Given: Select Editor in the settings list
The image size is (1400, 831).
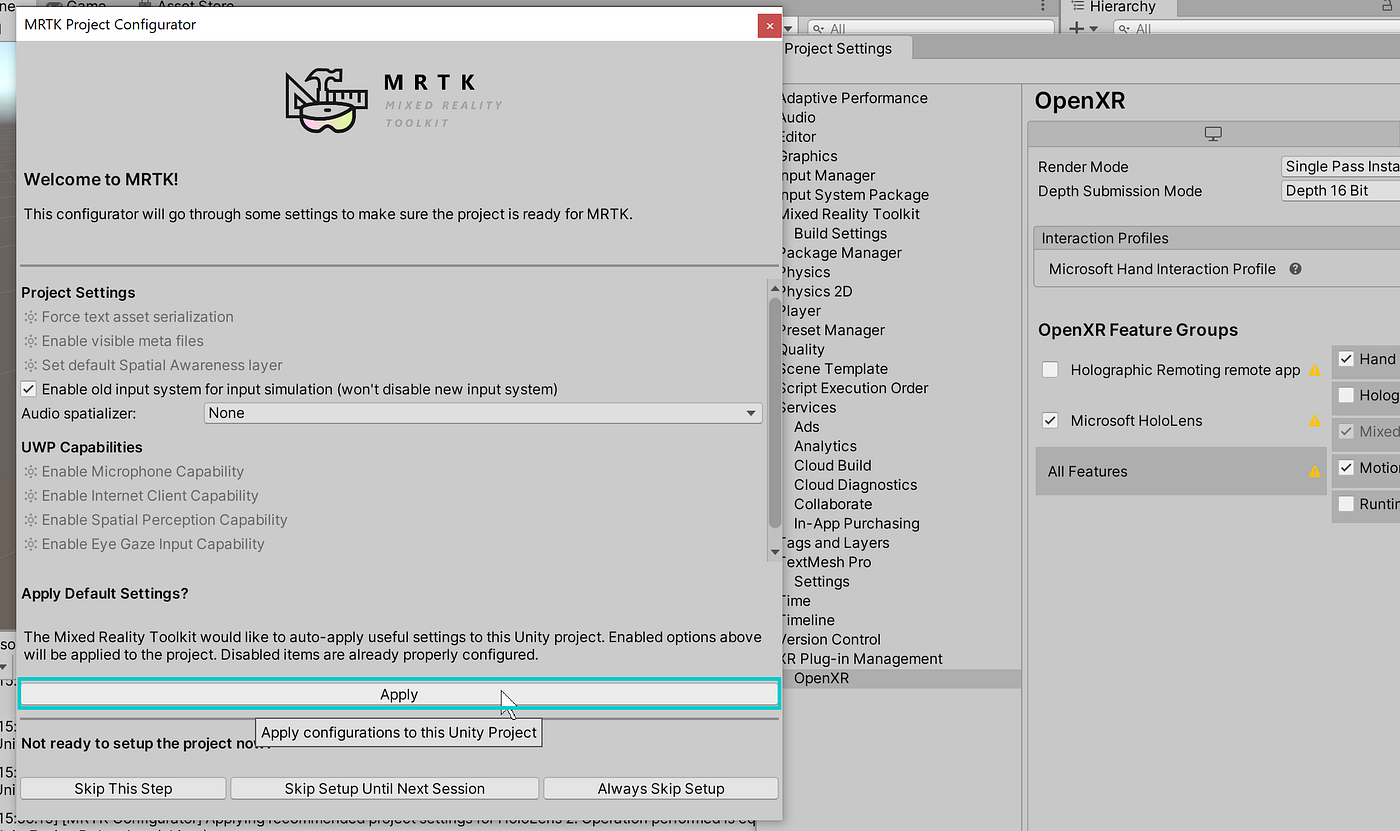Looking at the screenshot, I should point(798,137).
